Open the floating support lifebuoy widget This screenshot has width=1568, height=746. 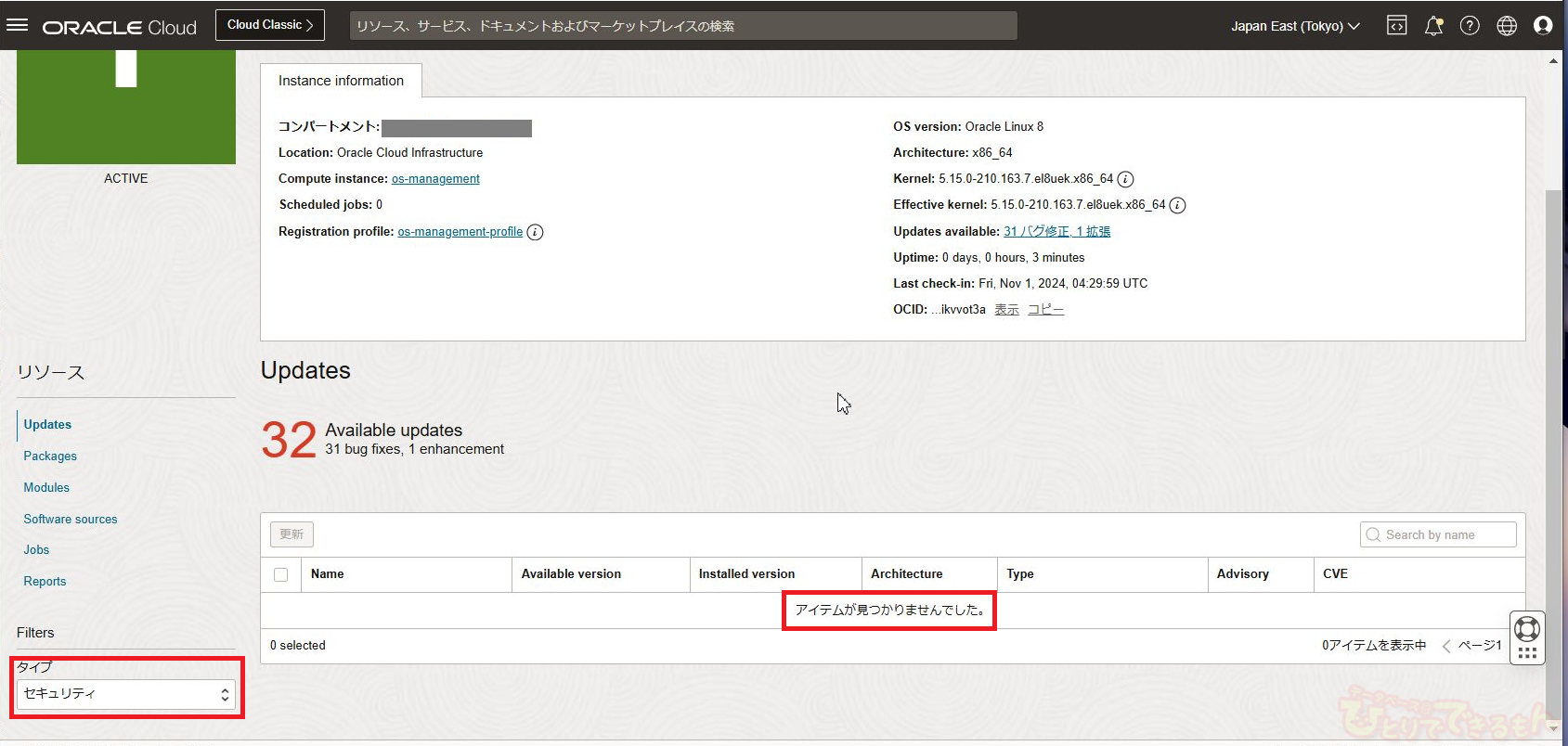coord(1527,629)
